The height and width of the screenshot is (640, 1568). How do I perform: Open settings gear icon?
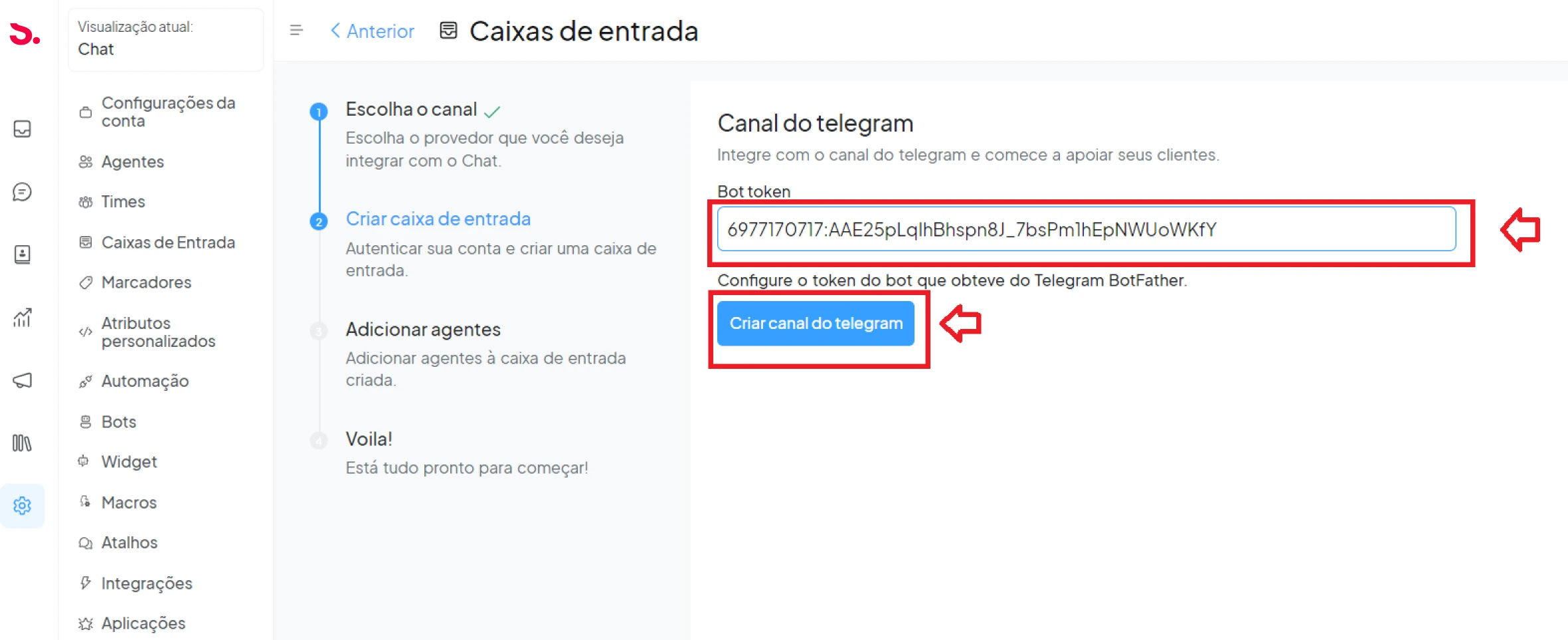pos(23,506)
